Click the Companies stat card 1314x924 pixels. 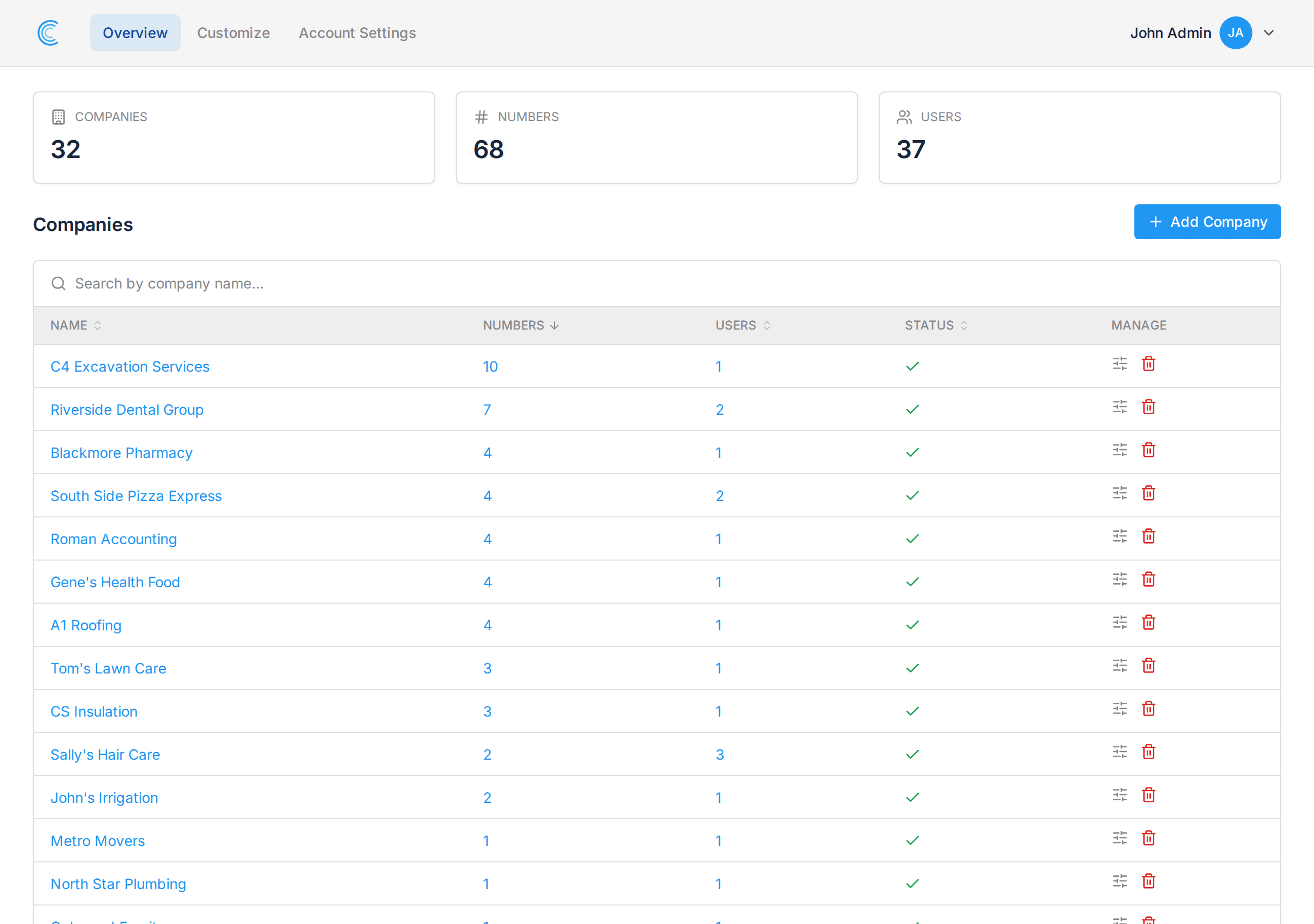pyautogui.click(x=234, y=138)
